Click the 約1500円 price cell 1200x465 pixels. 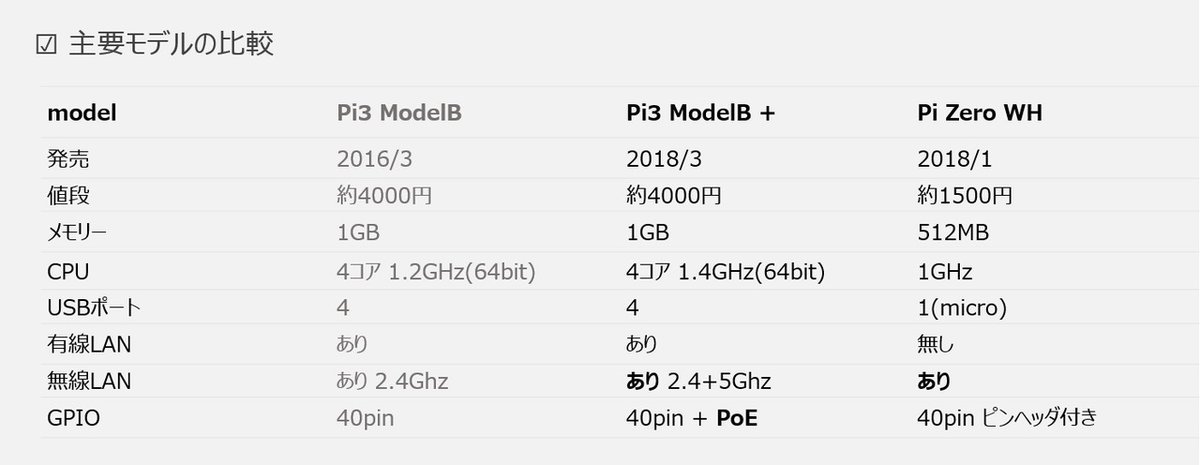964,195
